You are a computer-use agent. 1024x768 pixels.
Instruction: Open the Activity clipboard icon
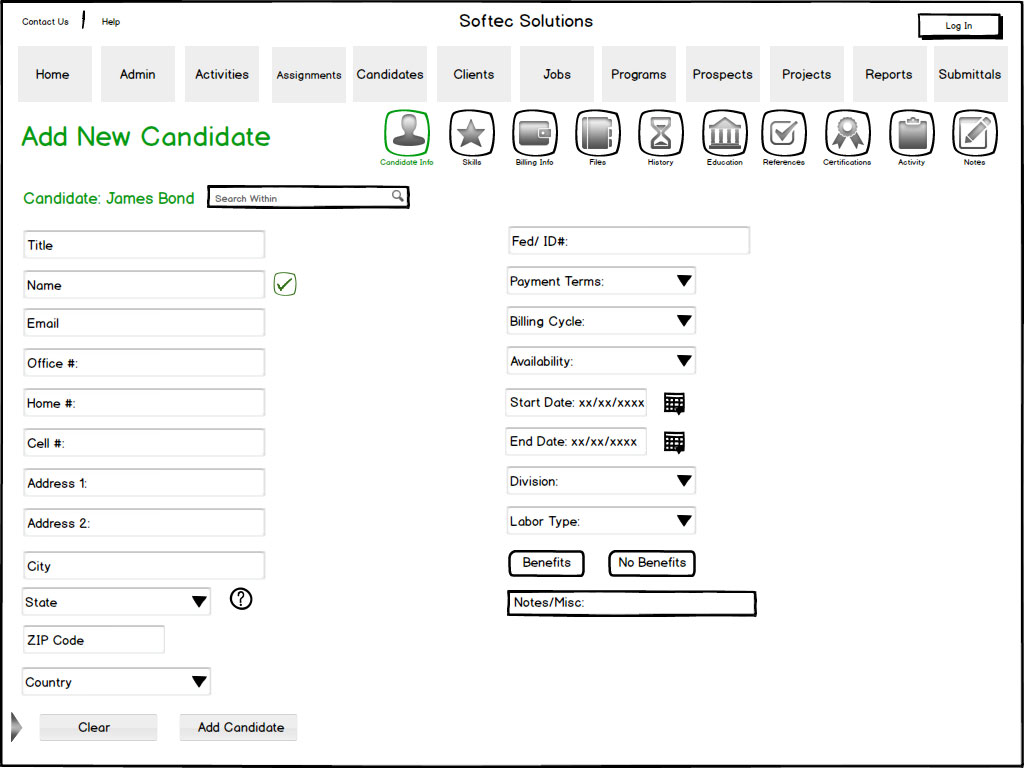[x=911, y=133]
